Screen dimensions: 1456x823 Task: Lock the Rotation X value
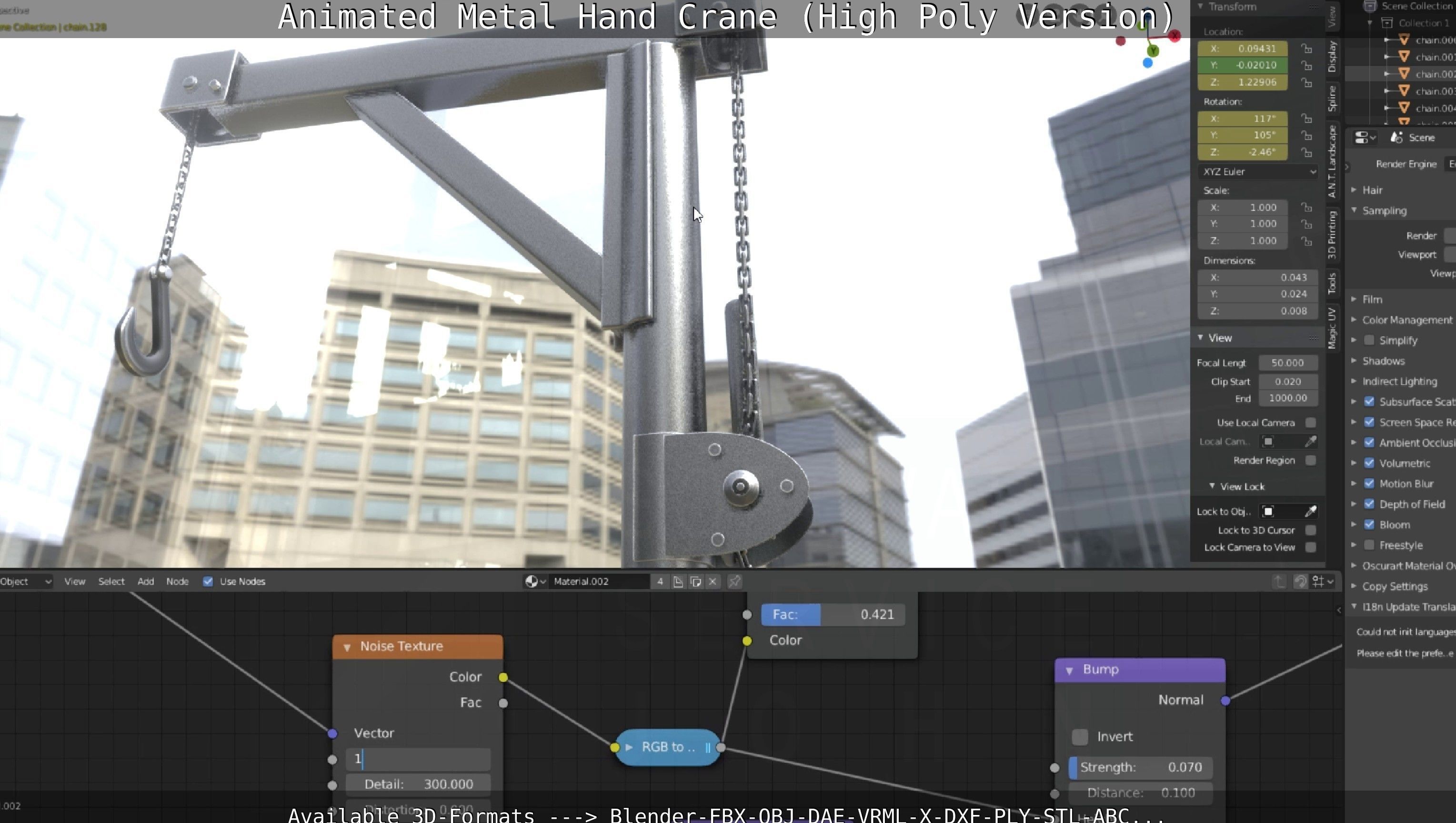1306,118
